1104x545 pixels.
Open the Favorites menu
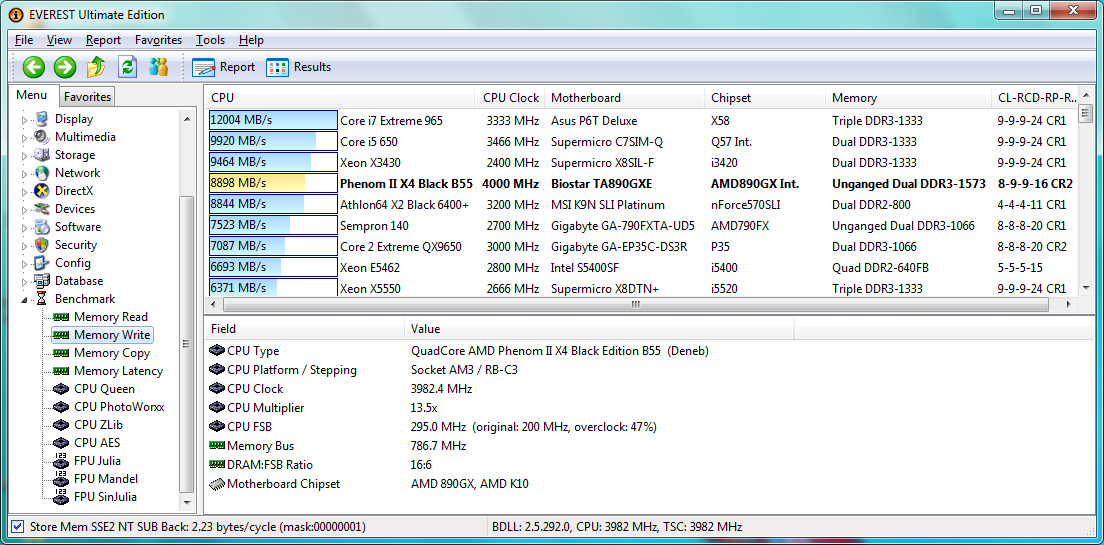[158, 40]
